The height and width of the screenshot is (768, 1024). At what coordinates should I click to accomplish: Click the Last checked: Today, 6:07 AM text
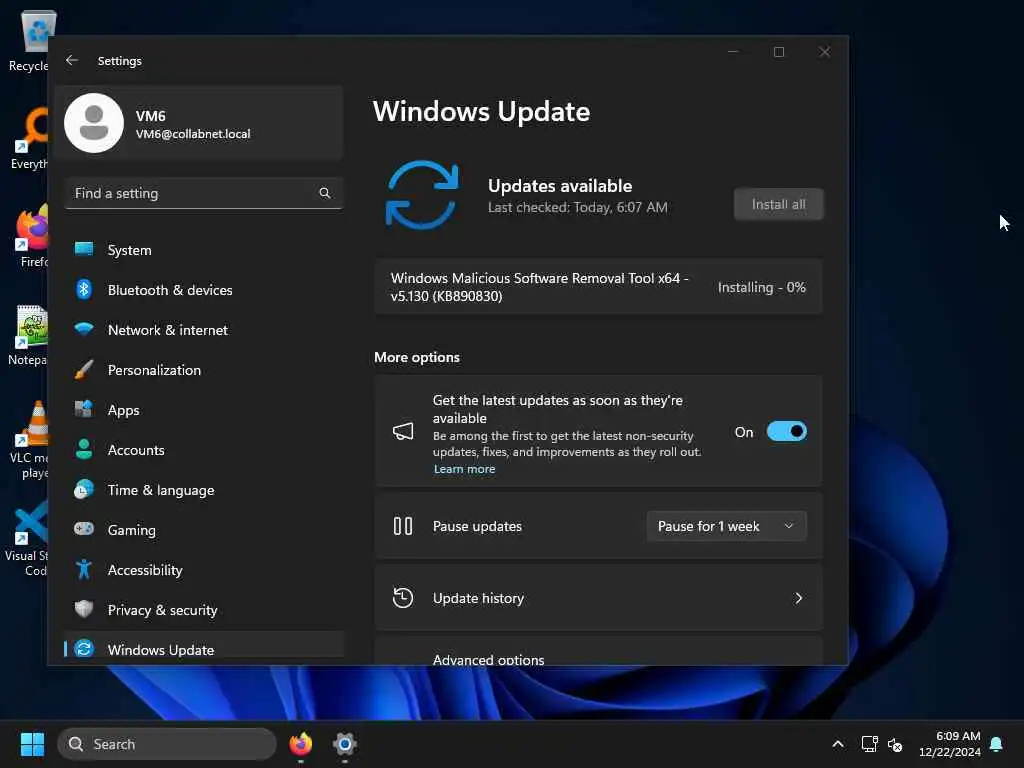pos(577,207)
